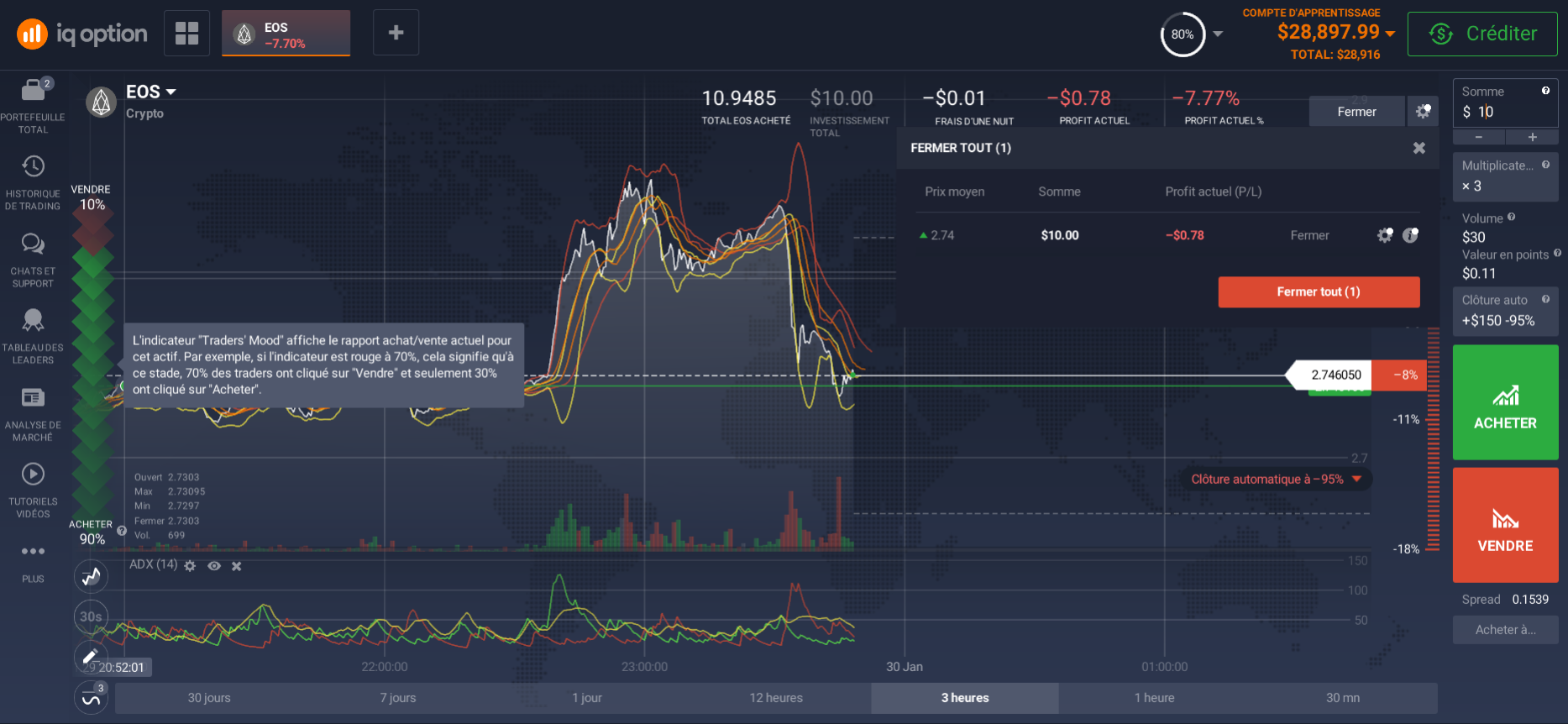
Task: Click the Acheter à... button
Action: (1505, 630)
